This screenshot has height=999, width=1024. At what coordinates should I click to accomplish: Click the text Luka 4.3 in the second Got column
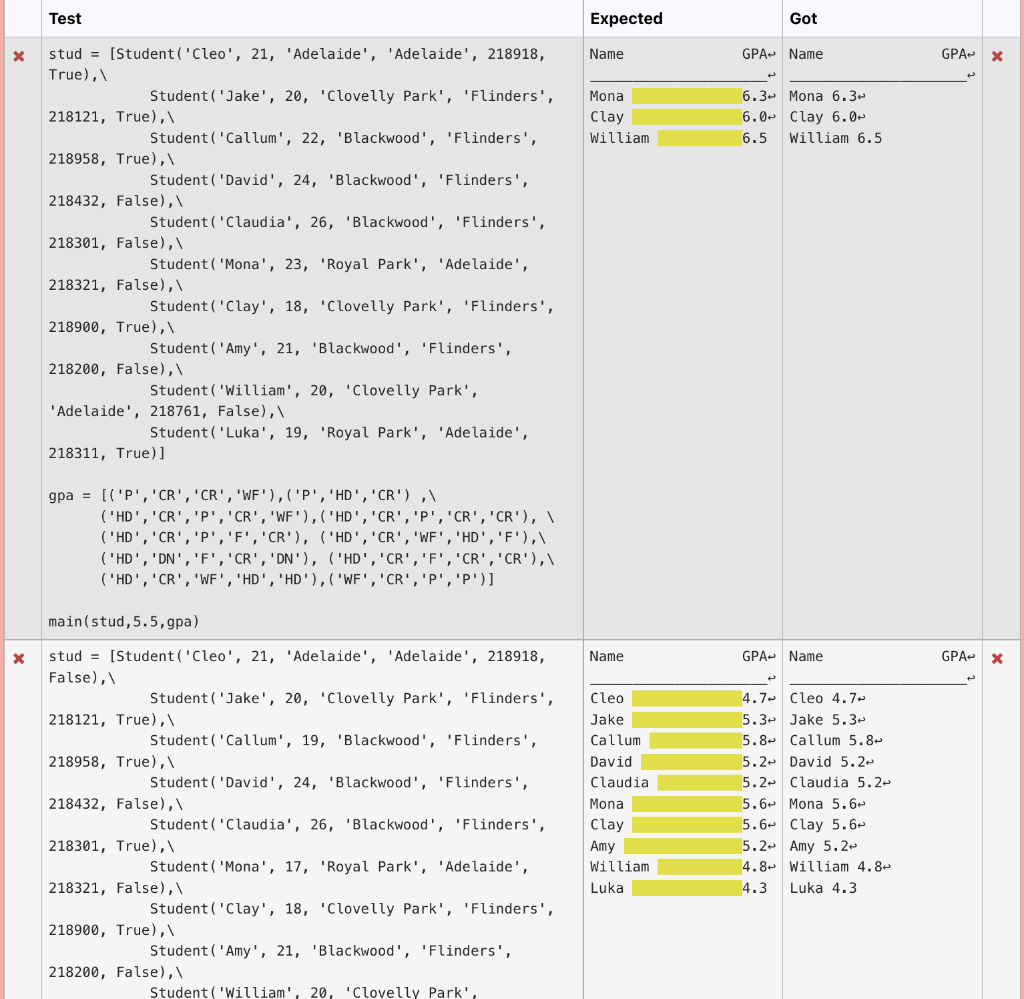[825, 887]
